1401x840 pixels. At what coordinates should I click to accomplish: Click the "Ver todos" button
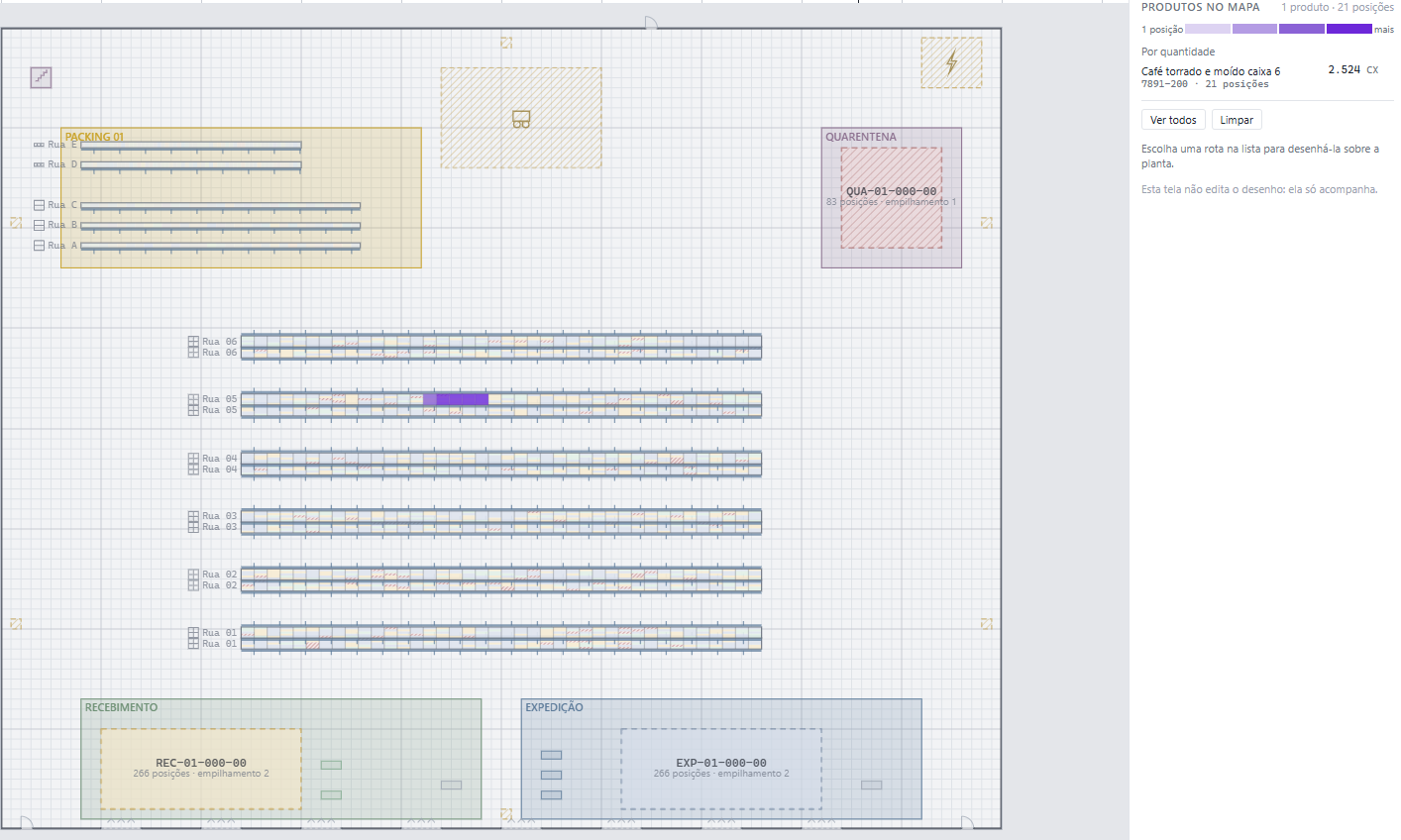coord(1173,120)
